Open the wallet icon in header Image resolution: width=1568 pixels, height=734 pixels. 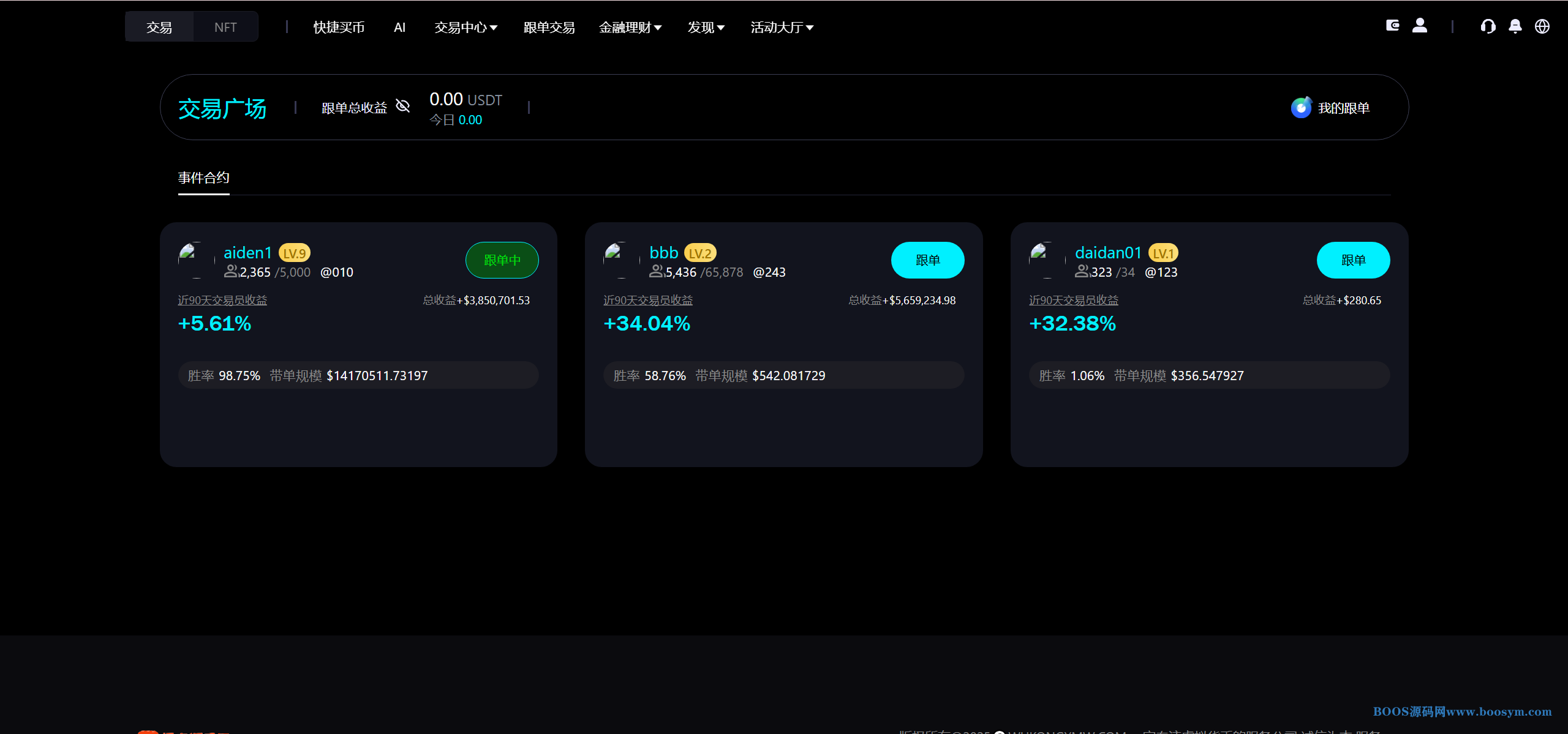point(1392,26)
